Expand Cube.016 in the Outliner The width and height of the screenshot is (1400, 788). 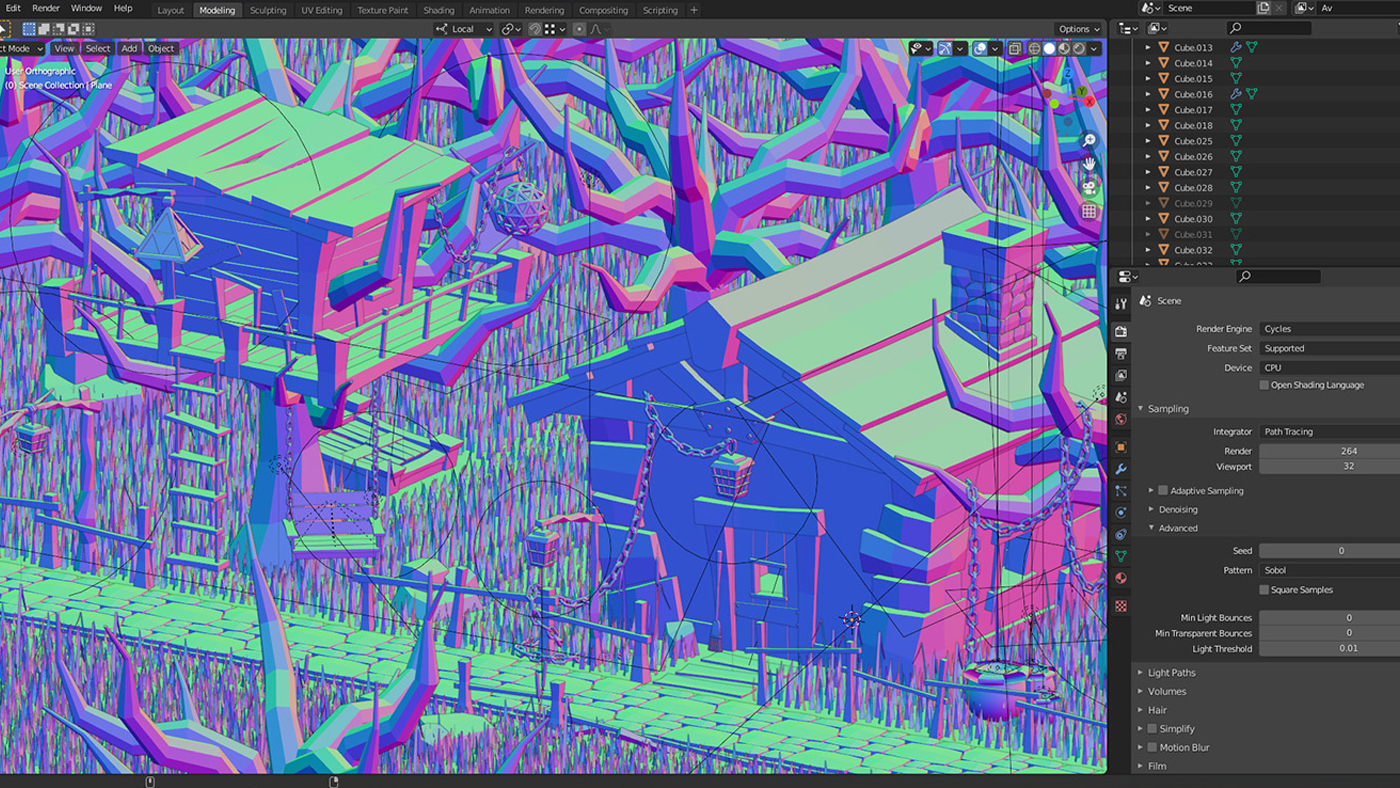[x=1147, y=94]
